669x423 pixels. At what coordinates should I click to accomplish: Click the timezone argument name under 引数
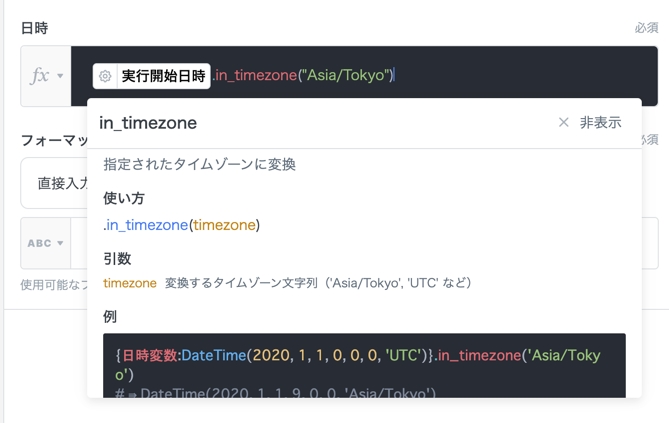[x=130, y=283]
